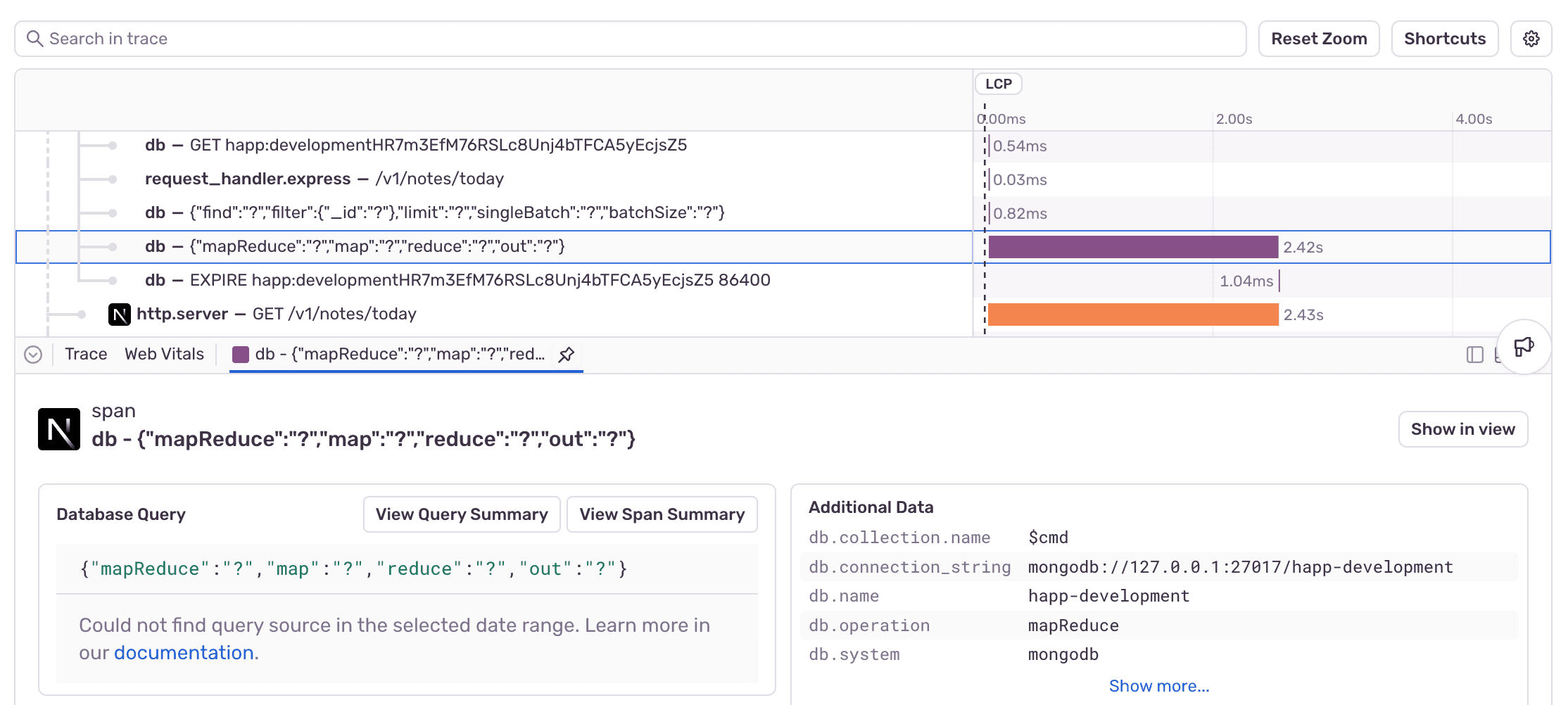Click the $cmd collection name value
Viewport: 1568px width, 705px height.
[1048, 538]
